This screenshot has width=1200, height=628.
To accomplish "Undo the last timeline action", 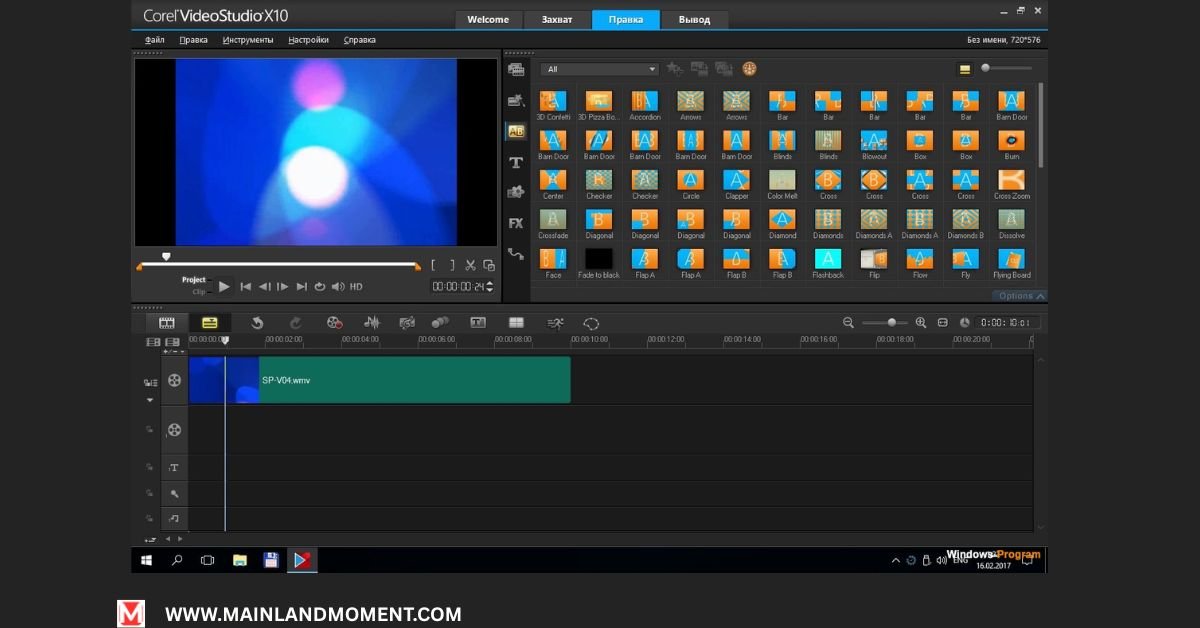I will click(257, 323).
